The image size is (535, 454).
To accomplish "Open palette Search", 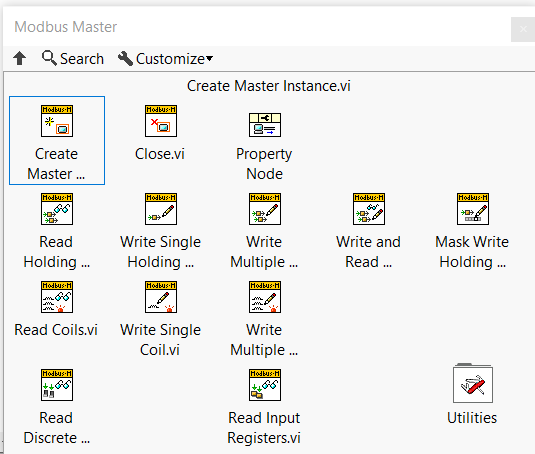I will pos(73,58).
